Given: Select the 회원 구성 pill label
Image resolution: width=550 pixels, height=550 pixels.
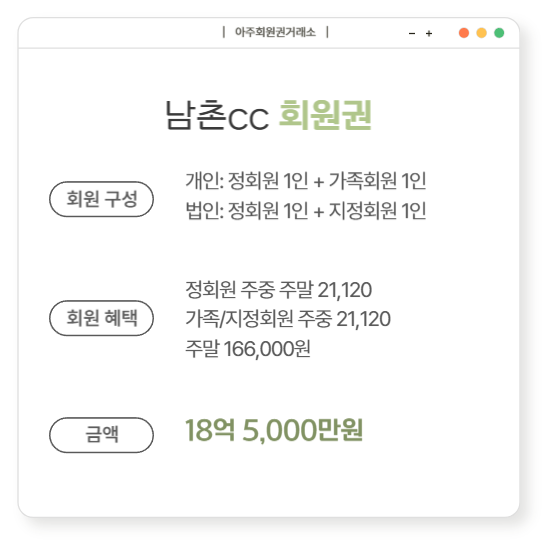Looking at the screenshot, I should [x=101, y=199].
